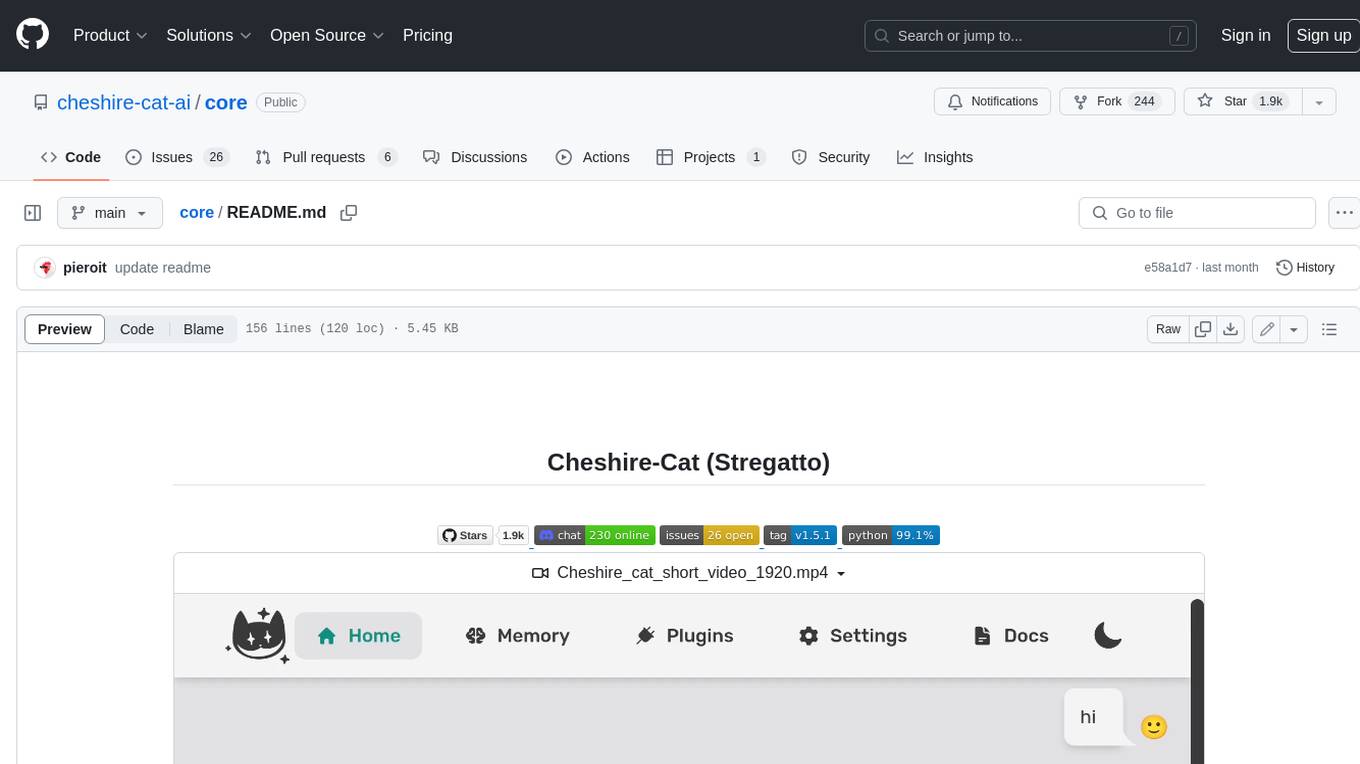Click the GitHub logo icon
The image size is (1360, 764).
coord(33,35)
